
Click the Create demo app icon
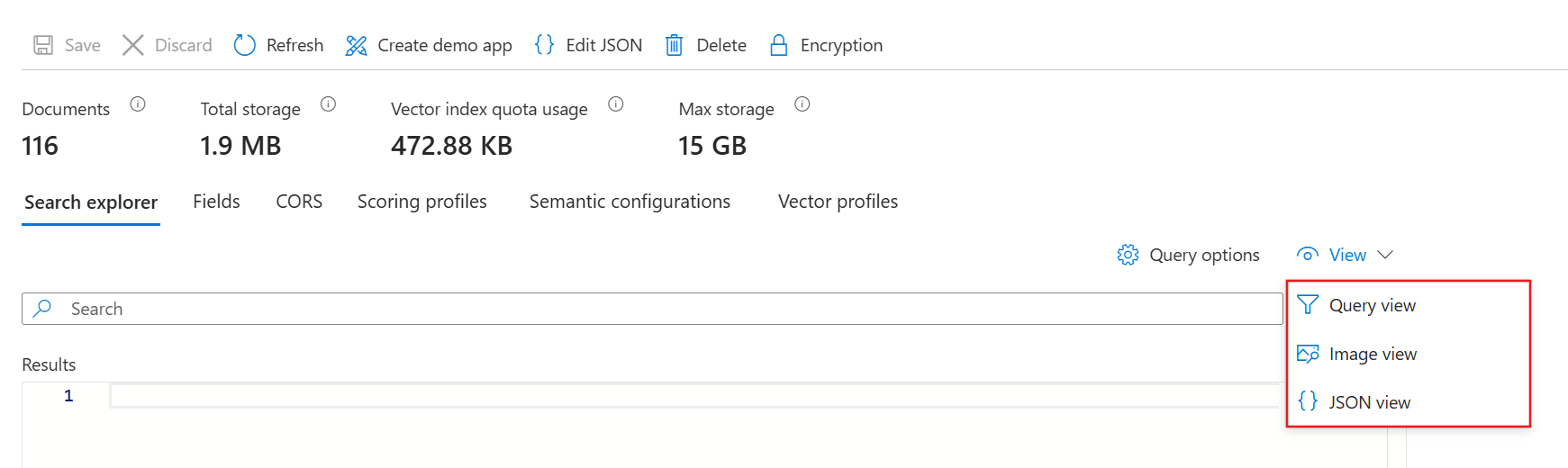click(356, 45)
